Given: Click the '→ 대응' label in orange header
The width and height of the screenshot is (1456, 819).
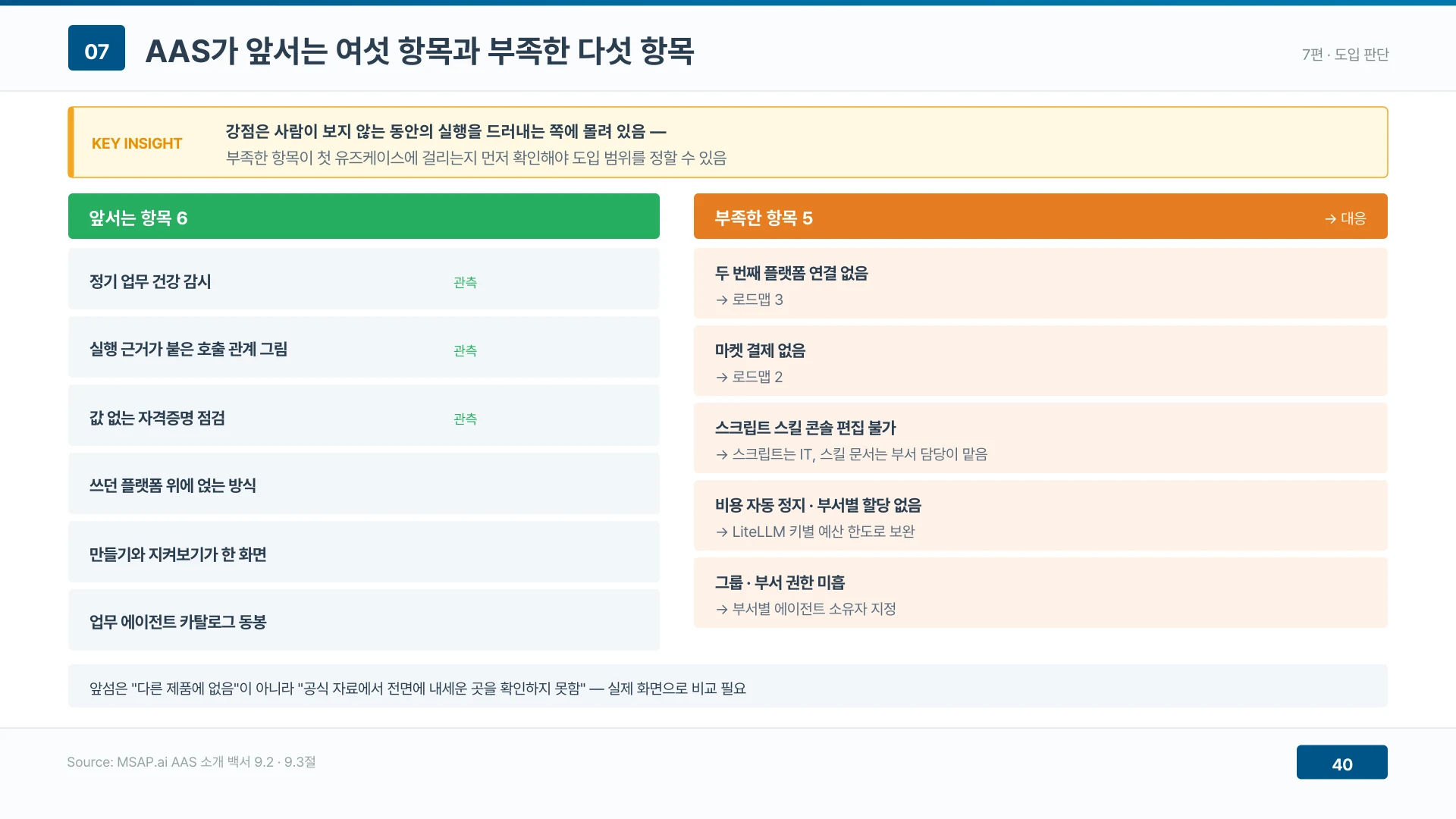Looking at the screenshot, I should pyautogui.click(x=1345, y=218).
